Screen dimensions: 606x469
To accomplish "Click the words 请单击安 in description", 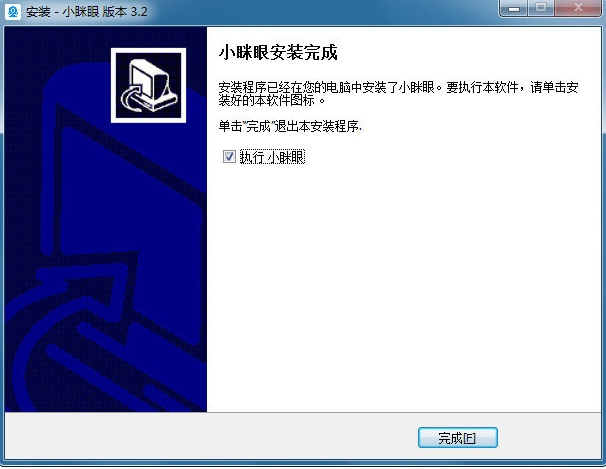I will [554, 87].
